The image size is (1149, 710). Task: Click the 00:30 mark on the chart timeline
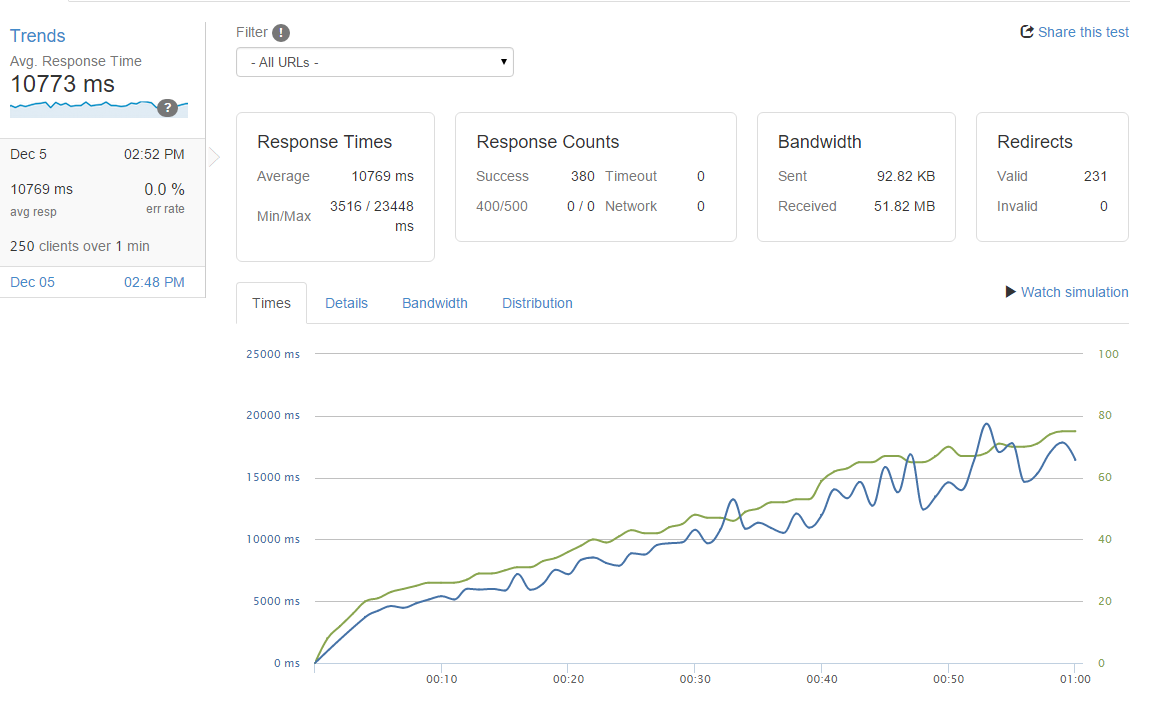(694, 679)
